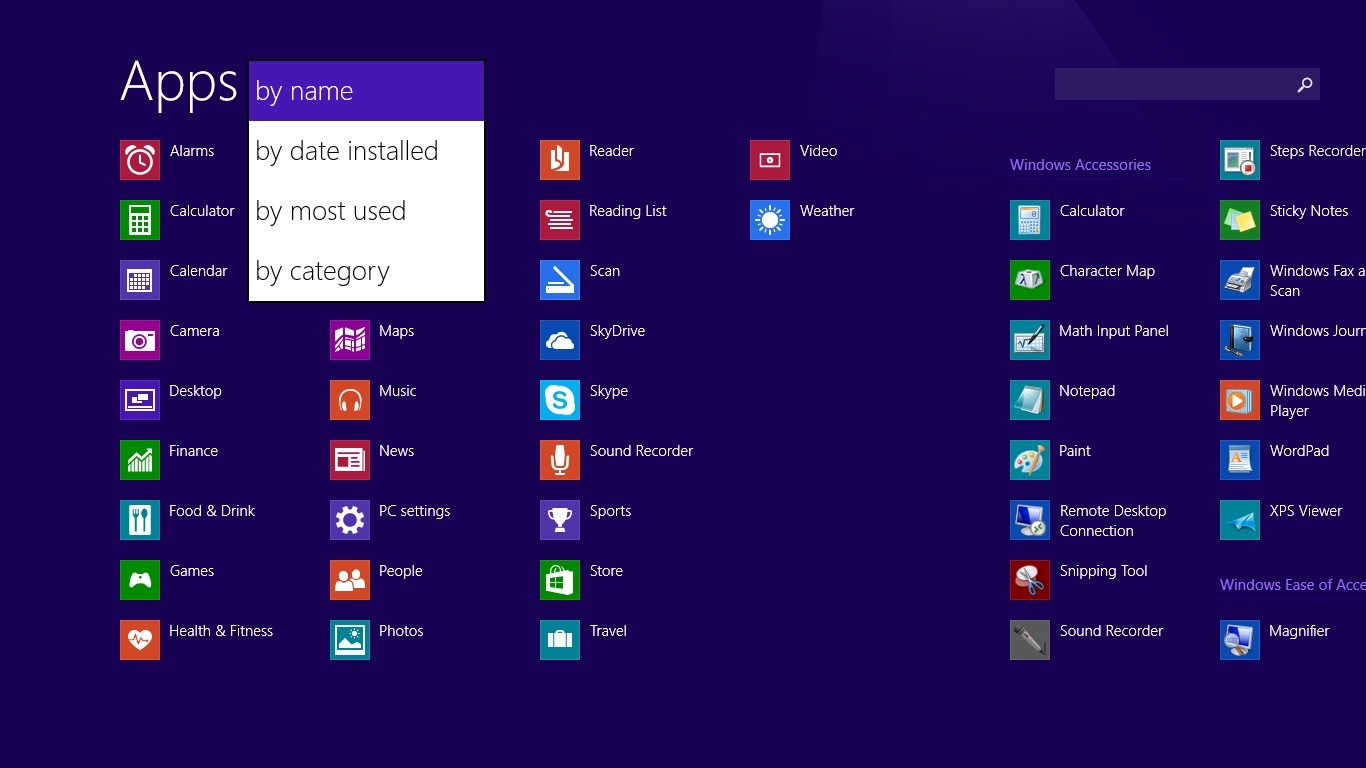Sort apps by most used
This screenshot has height=768, width=1366.
366,211
